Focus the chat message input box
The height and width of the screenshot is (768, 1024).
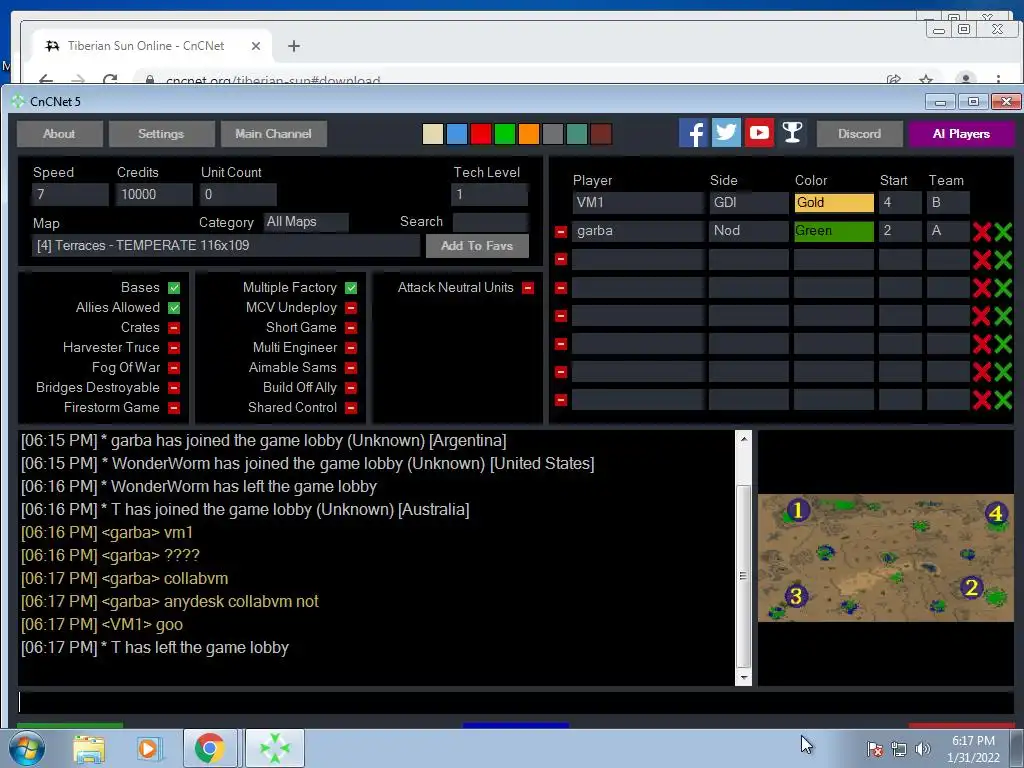tap(515, 703)
